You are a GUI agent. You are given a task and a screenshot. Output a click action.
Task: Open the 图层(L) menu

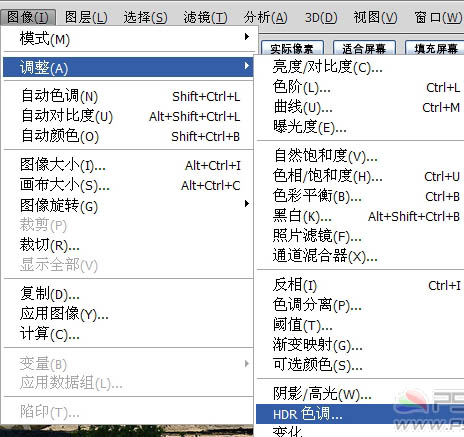86,17
